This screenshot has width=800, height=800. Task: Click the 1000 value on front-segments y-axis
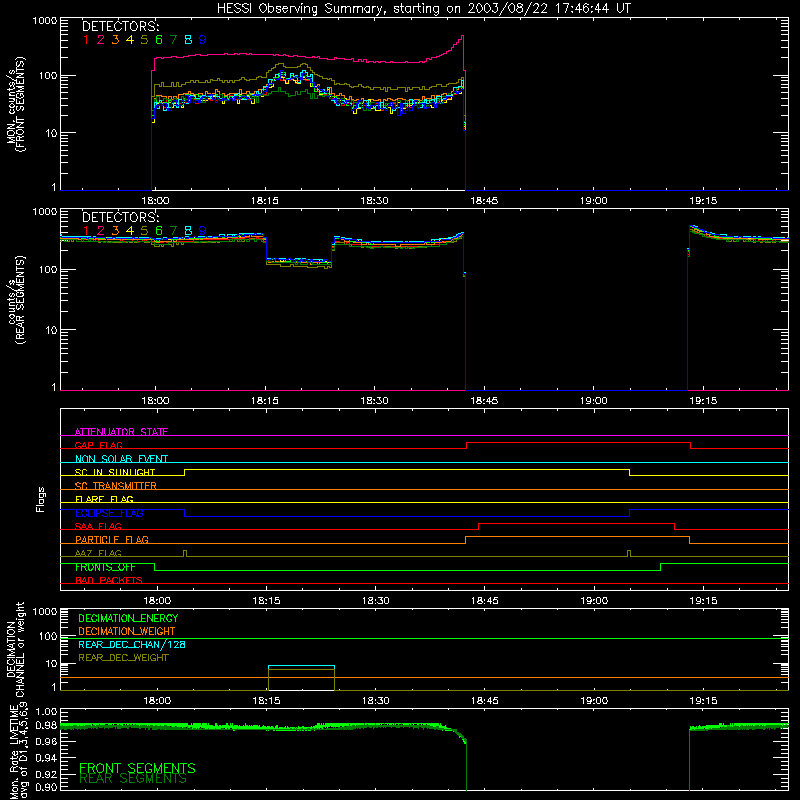coord(45,21)
